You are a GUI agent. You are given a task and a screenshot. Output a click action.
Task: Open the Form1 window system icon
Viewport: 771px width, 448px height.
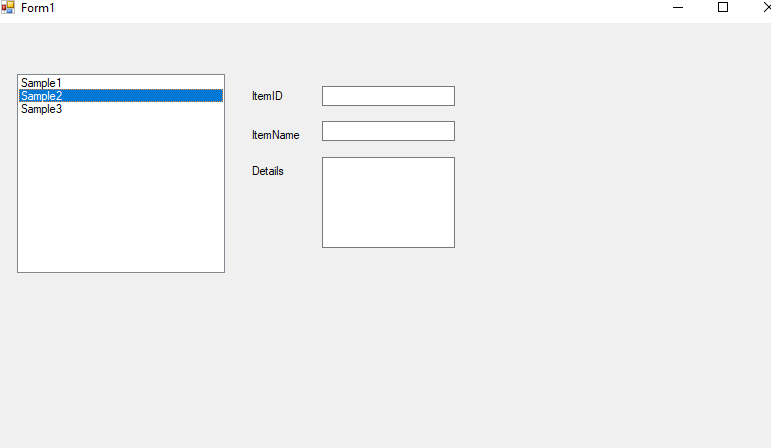[x=7, y=7]
